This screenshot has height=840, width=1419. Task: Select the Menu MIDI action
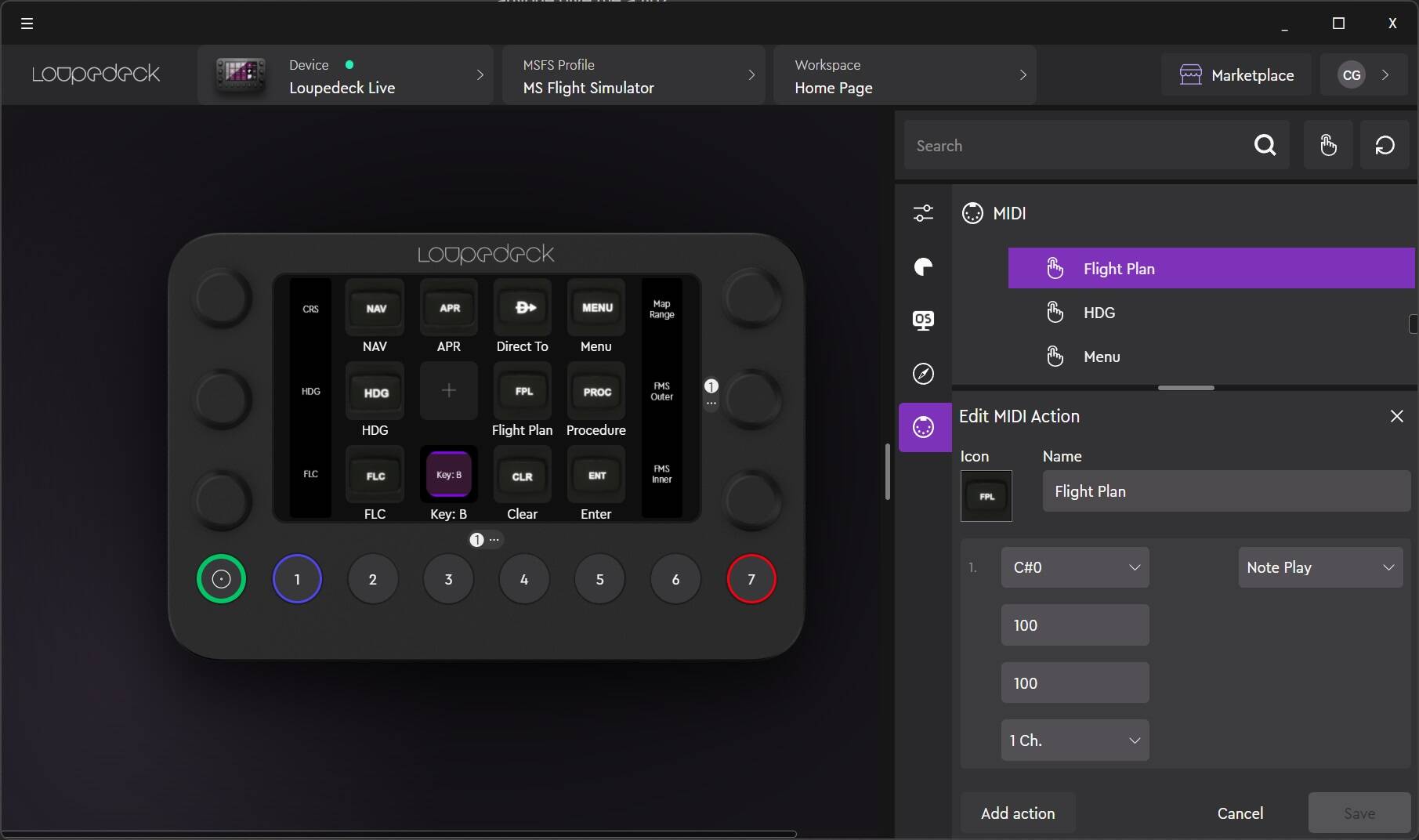tap(1211, 357)
